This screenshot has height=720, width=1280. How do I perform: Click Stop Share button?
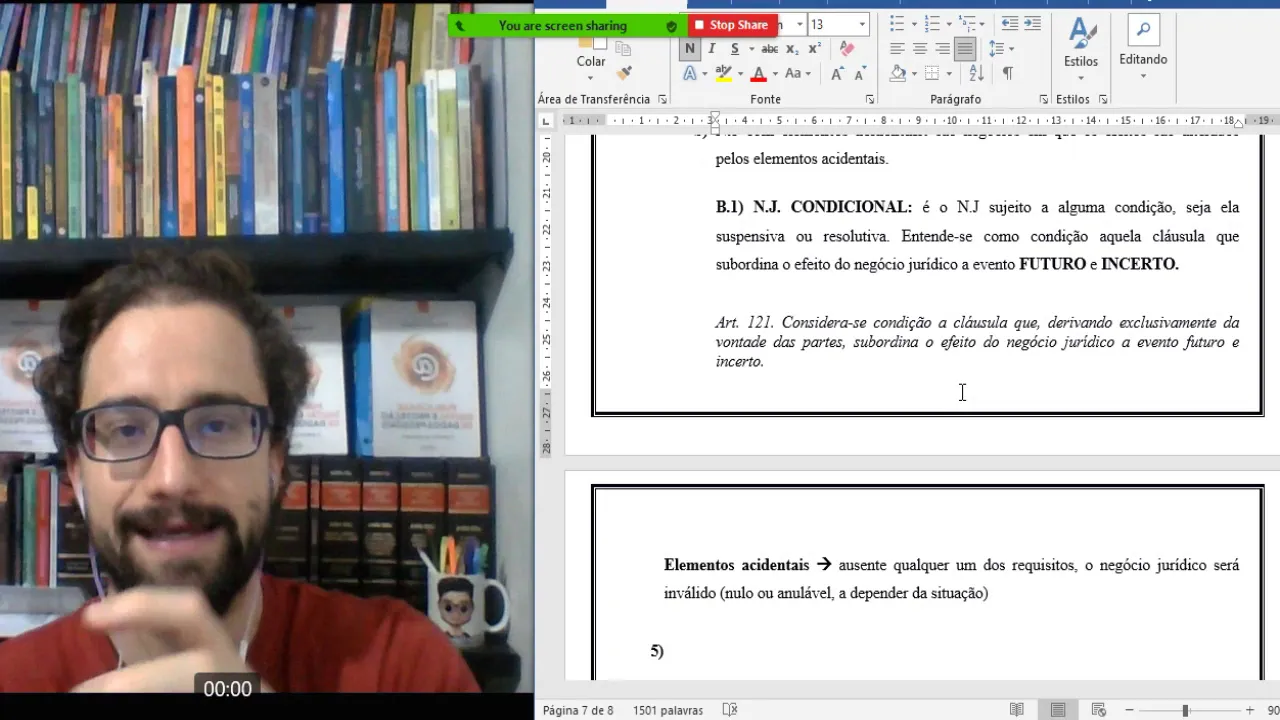[732, 25]
